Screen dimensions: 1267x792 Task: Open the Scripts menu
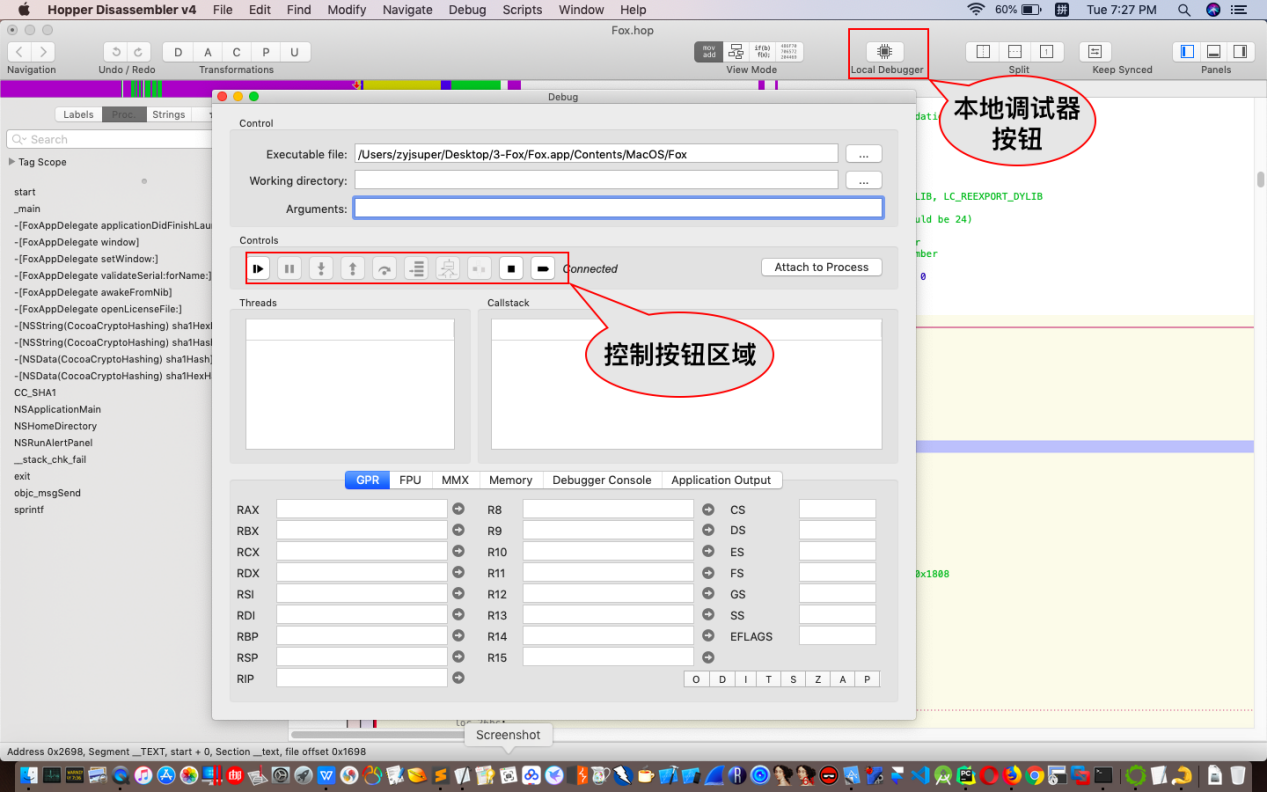point(522,10)
